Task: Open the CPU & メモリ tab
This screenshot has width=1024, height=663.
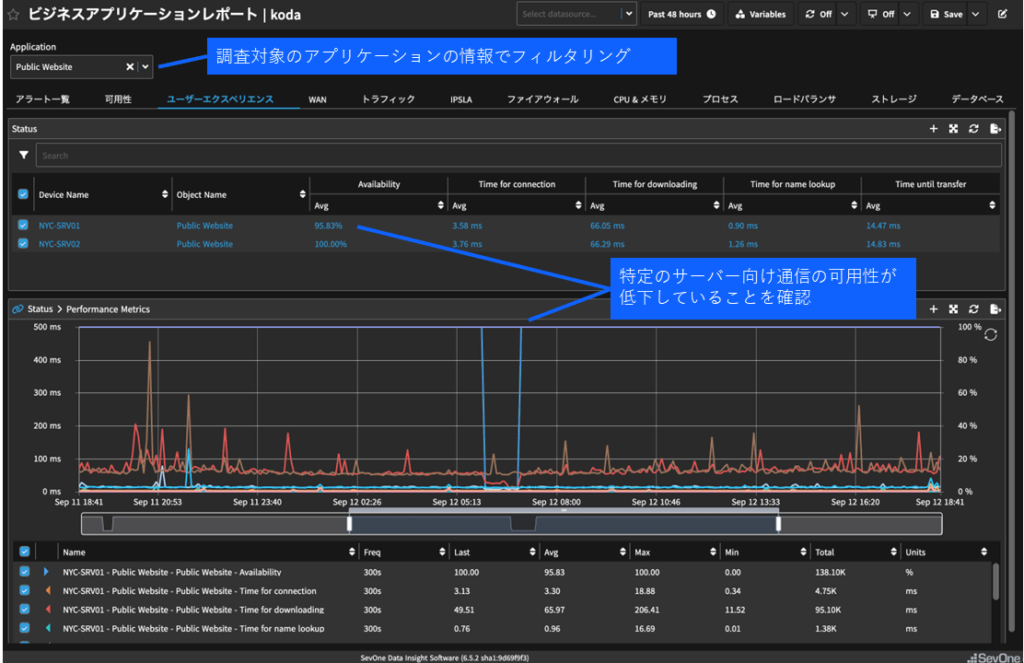Action: pos(640,100)
